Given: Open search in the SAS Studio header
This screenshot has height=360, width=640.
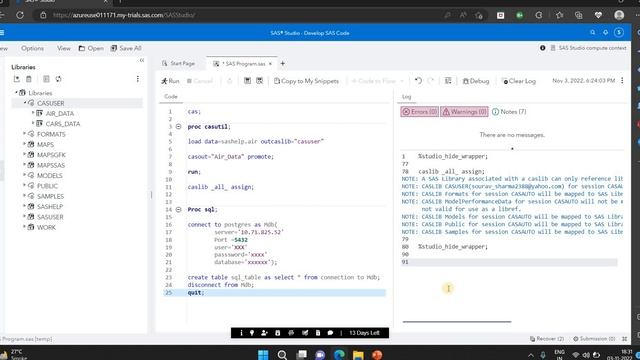Looking at the screenshot, I should point(592,32).
